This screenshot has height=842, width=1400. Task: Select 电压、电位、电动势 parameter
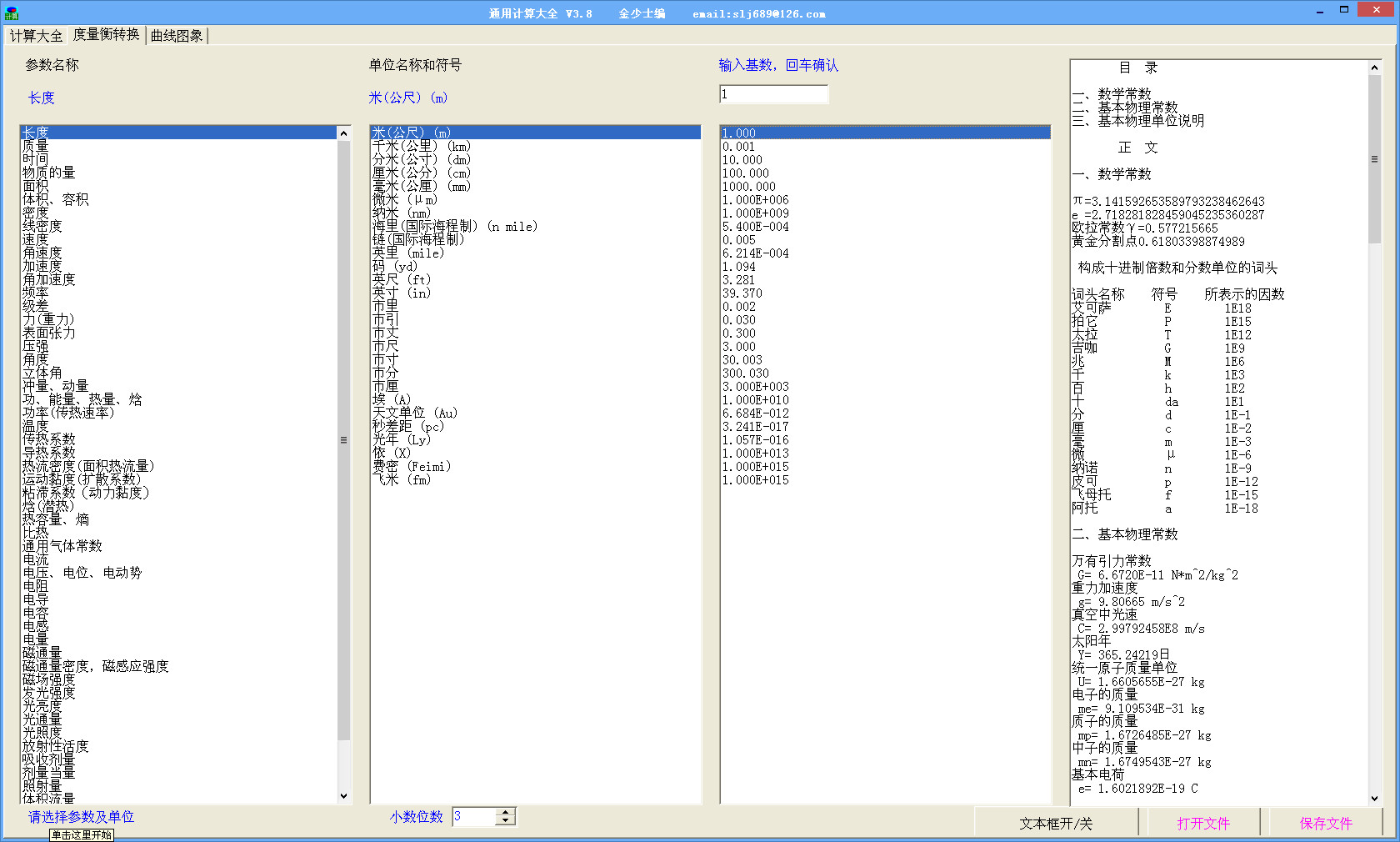click(x=178, y=573)
